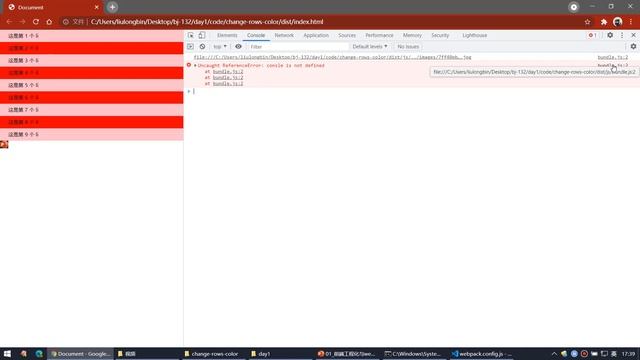This screenshot has height=360, width=640.
Task: Show the console sidebar icon
Action: 190,47
